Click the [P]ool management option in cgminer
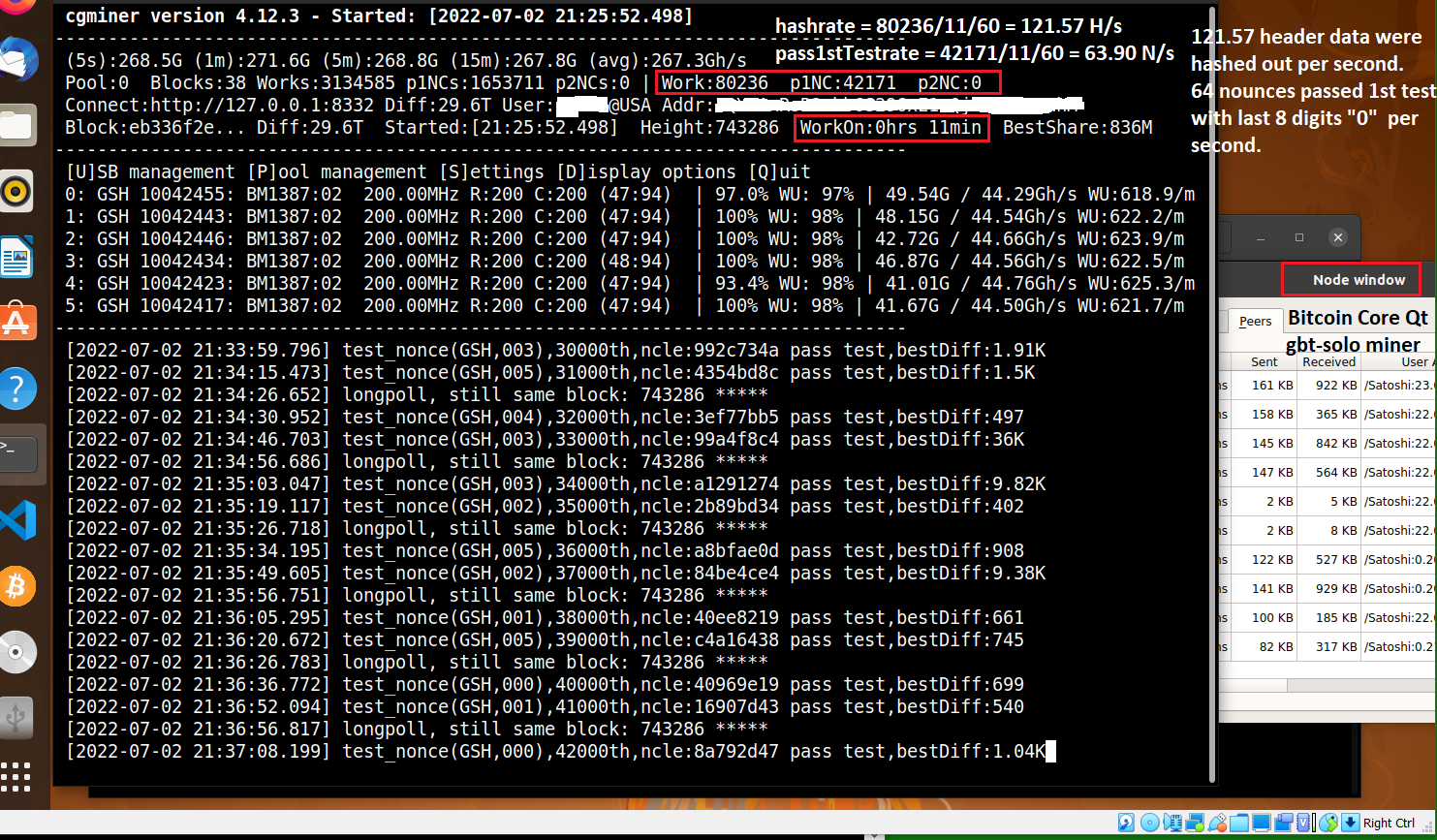The width and height of the screenshot is (1437, 840). pos(337,171)
